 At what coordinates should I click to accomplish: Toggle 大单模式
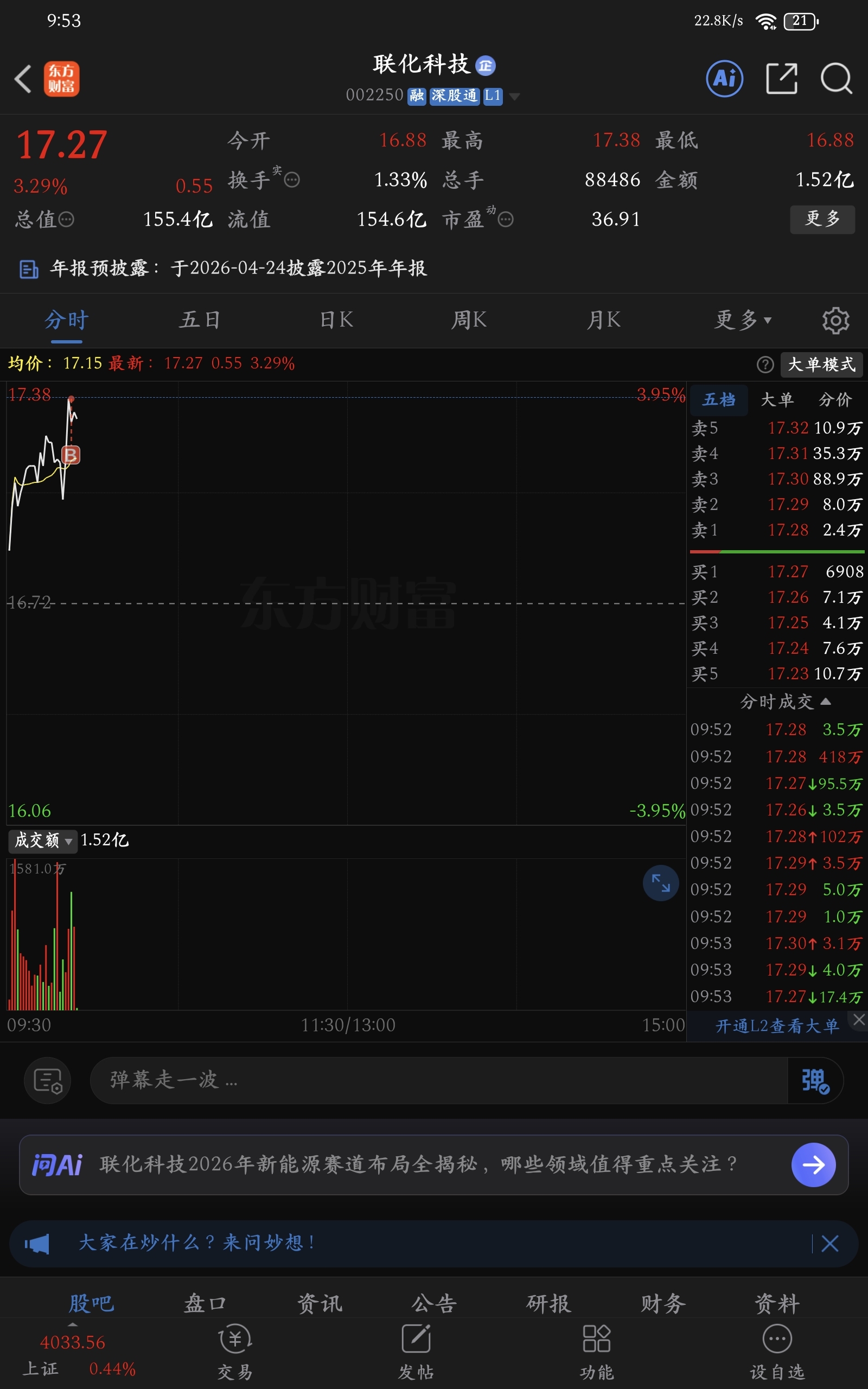click(x=821, y=365)
